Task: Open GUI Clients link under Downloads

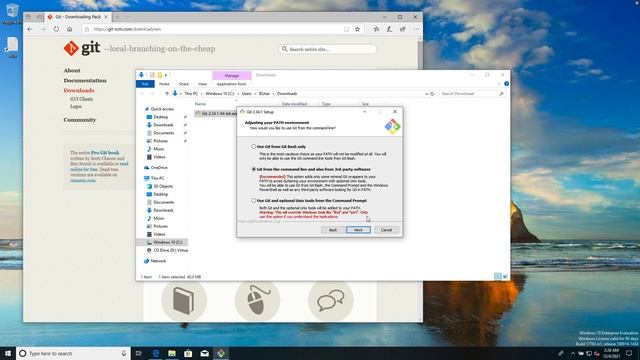Action: coord(81,99)
